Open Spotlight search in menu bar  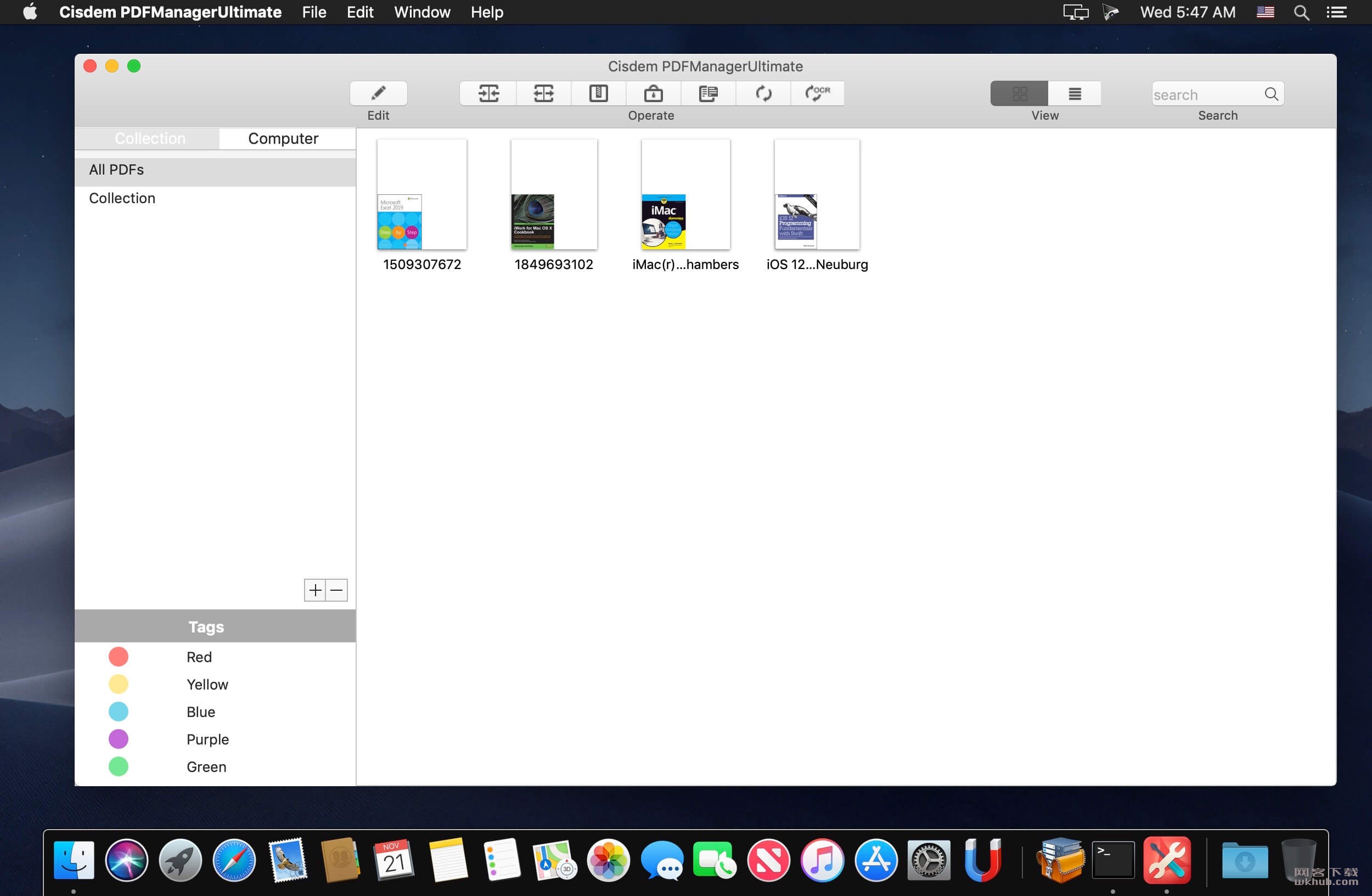coord(1301,12)
